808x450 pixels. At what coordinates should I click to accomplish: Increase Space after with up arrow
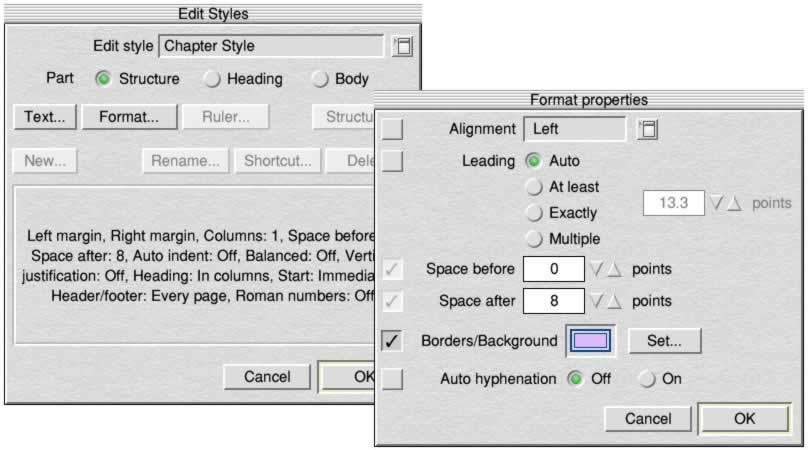click(615, 301)
